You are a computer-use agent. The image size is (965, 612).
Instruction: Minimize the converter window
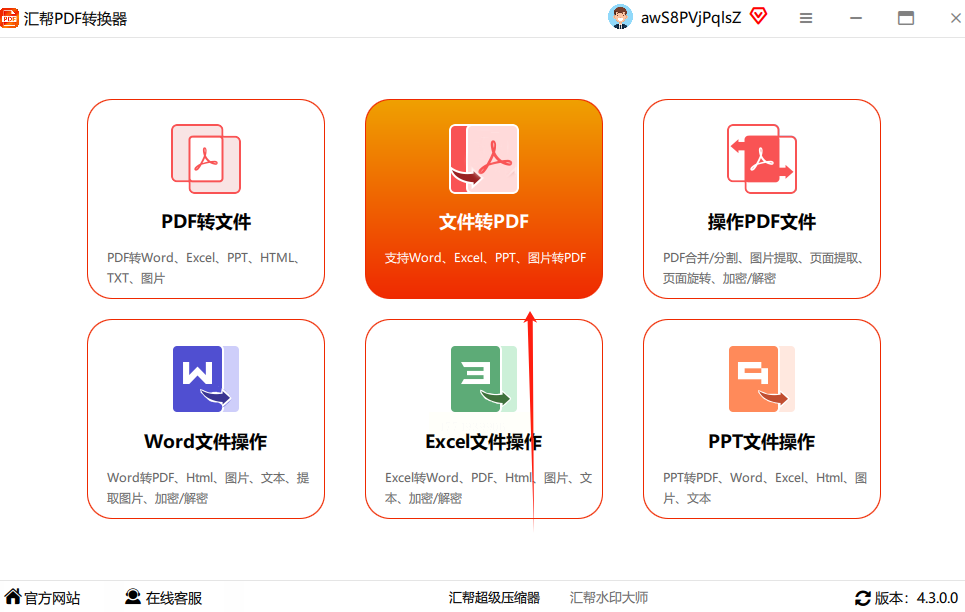(855, 18)
